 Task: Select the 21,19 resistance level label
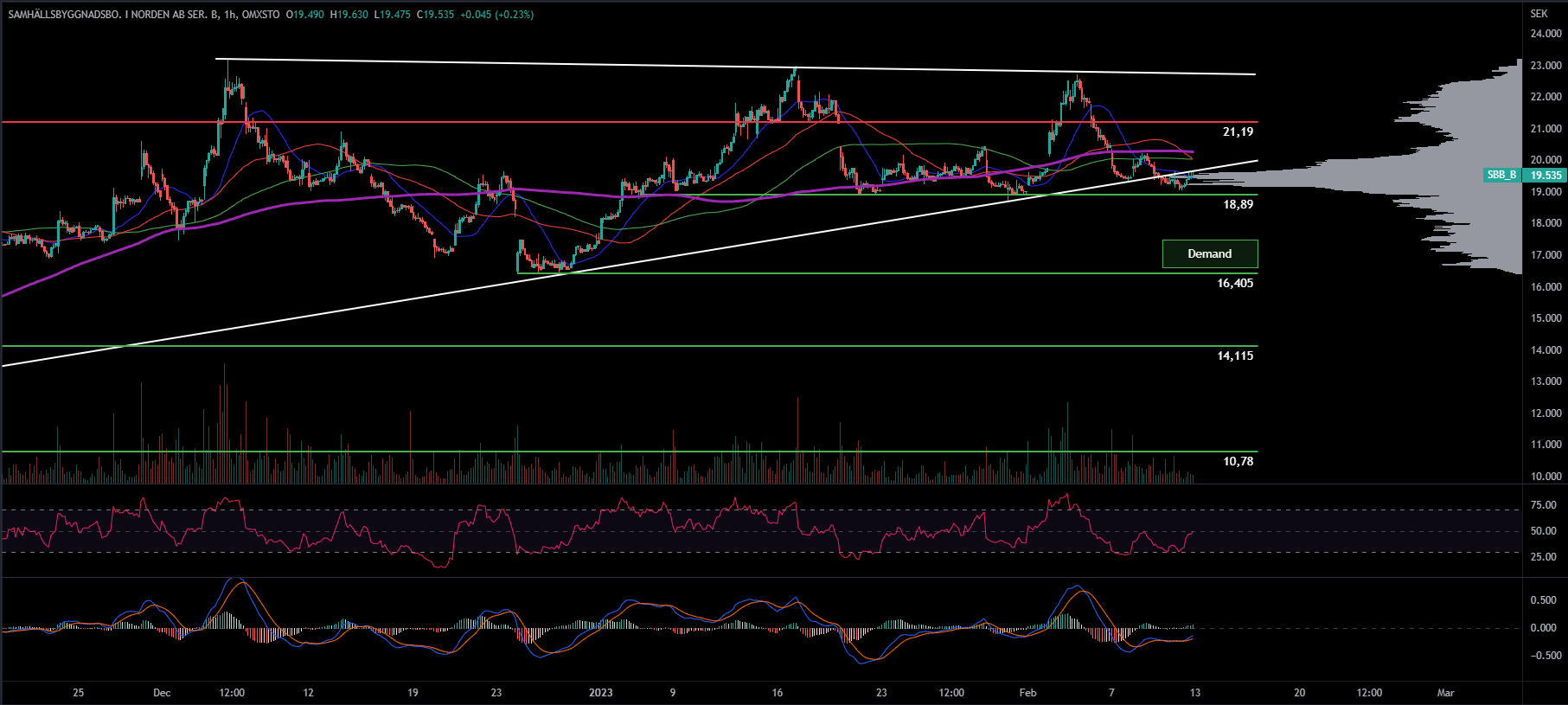click(x=1238, y=131)
